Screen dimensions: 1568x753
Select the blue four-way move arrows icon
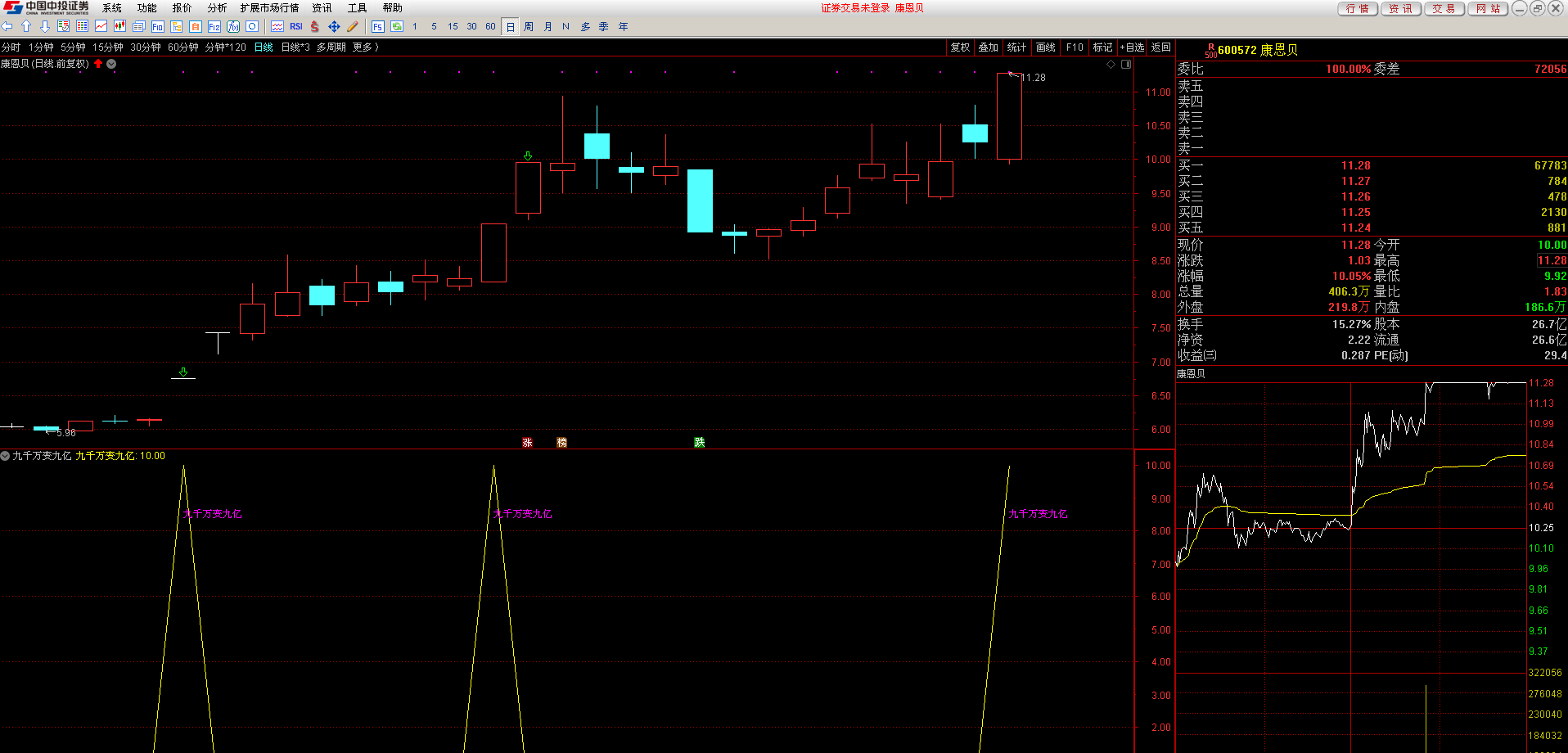coord(334,26)
